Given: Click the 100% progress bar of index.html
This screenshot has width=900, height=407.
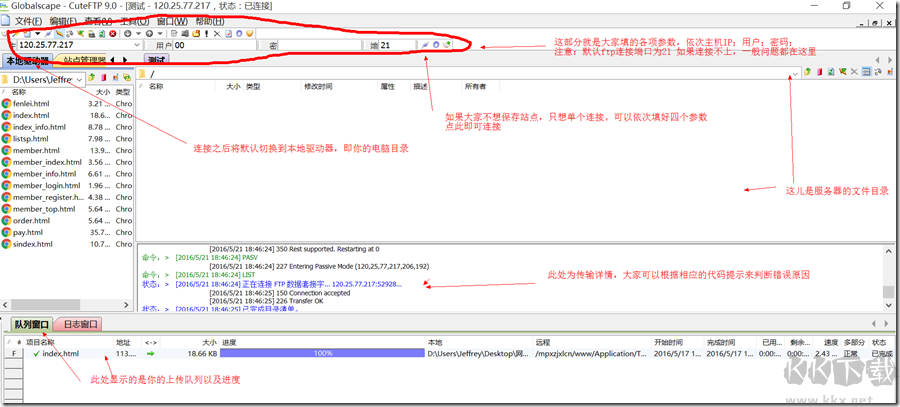Looking at the screenshot, I should coord(323,354).
